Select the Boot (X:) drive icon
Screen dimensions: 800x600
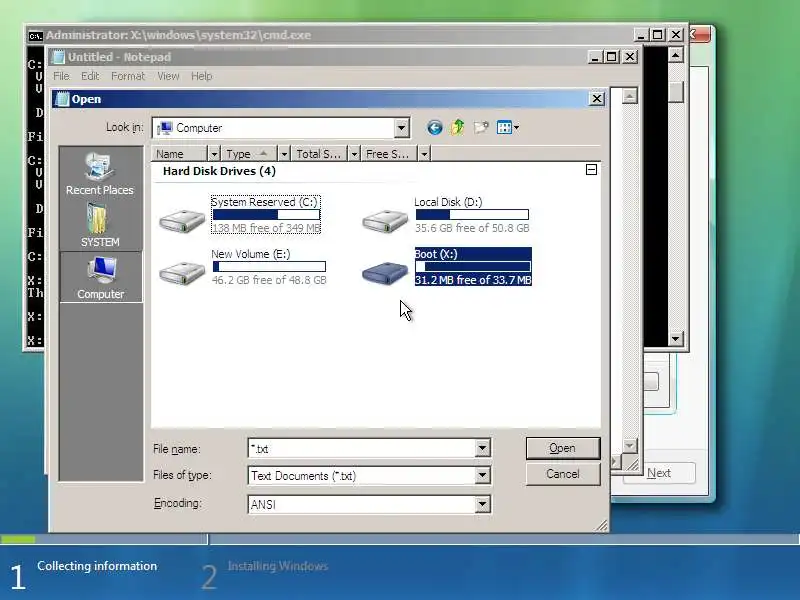[385, 272]
